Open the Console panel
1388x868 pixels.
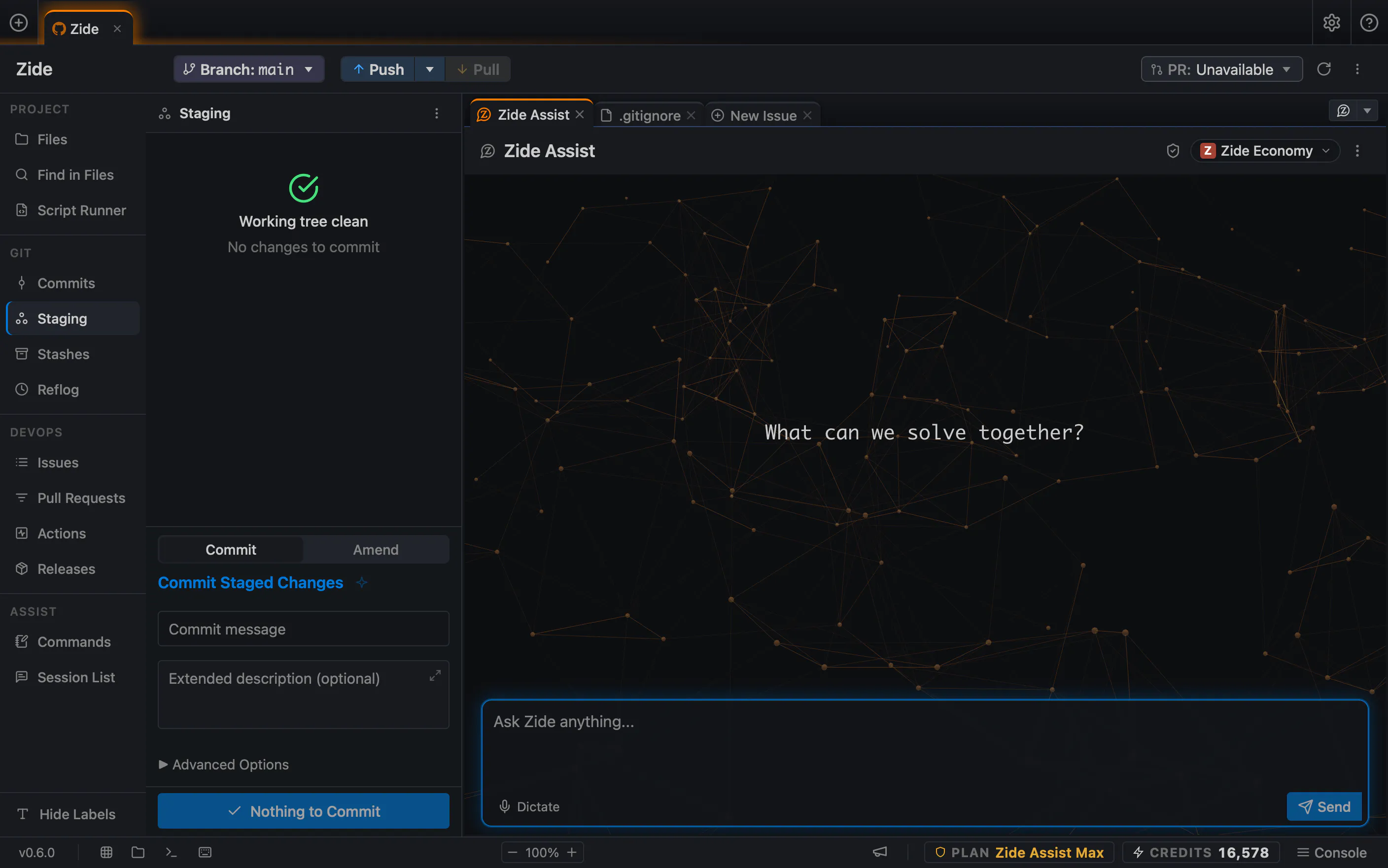pos(1331,852)
